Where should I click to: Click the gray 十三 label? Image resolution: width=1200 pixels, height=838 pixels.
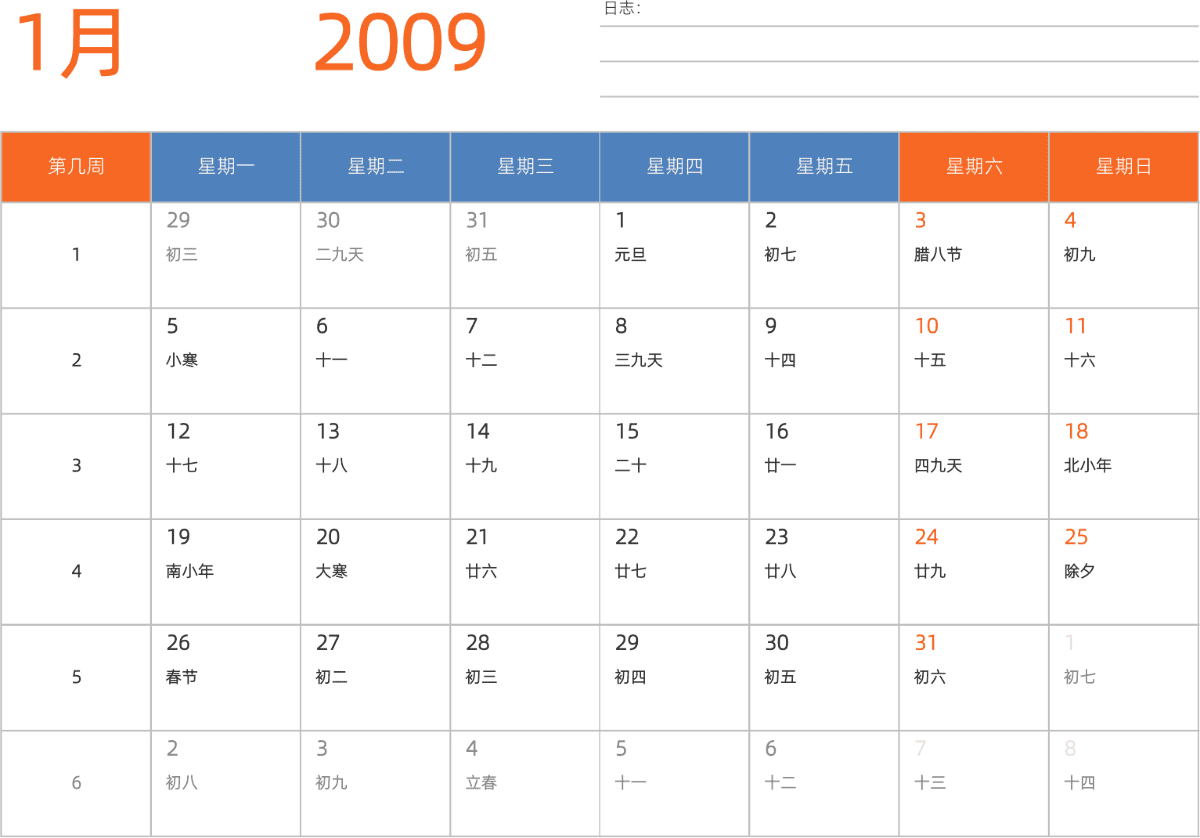click(930, 783)
